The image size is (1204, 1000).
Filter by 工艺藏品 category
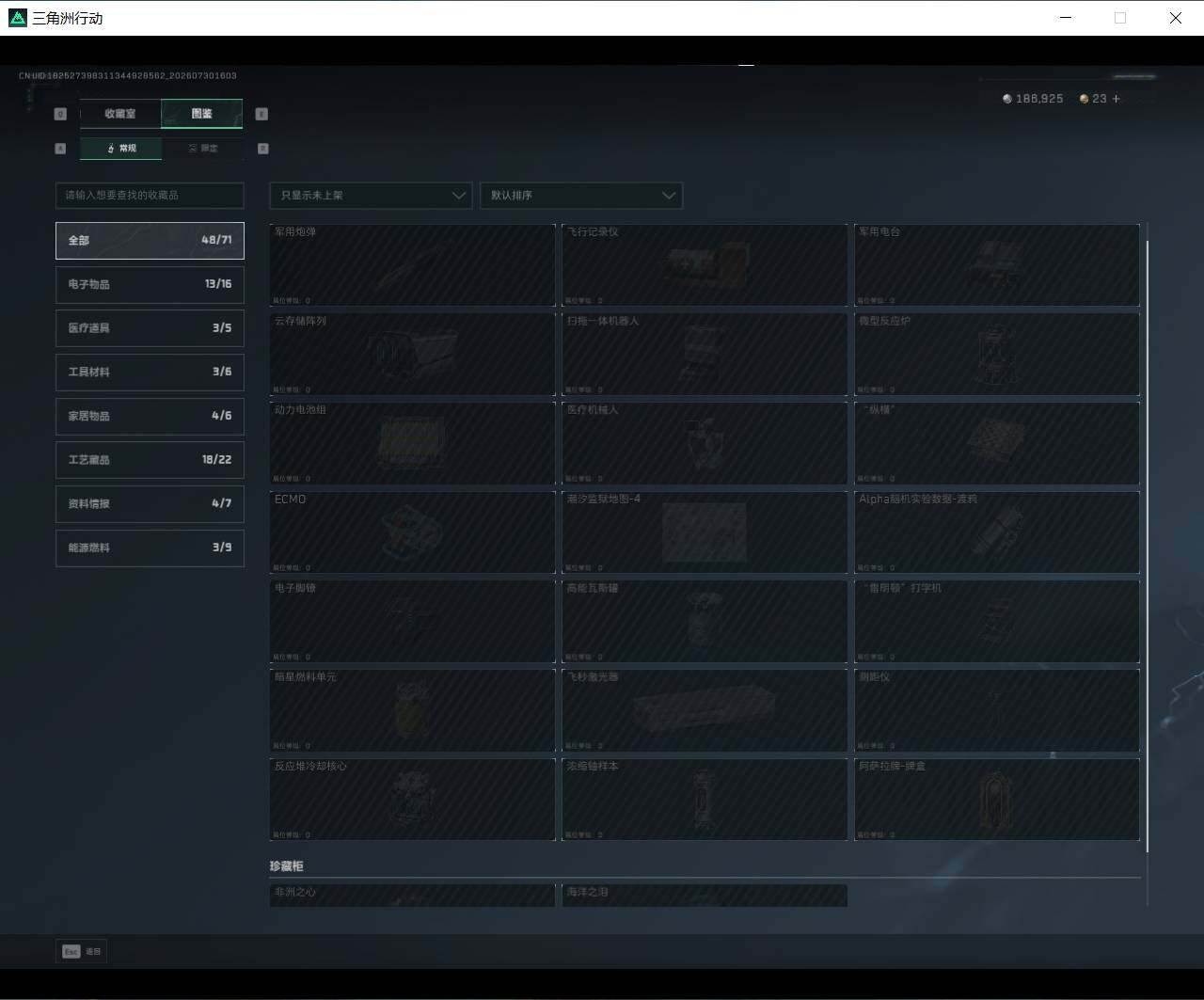[x=150, y=460]
